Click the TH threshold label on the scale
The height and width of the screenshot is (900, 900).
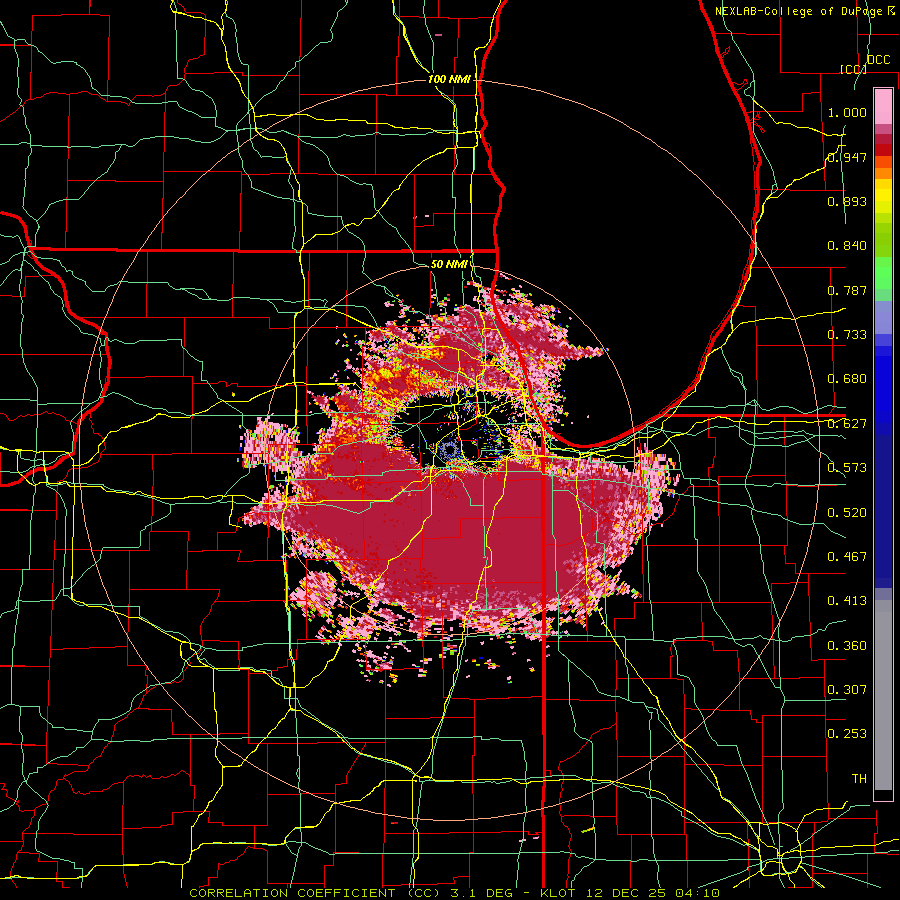(x=859, y=779)
